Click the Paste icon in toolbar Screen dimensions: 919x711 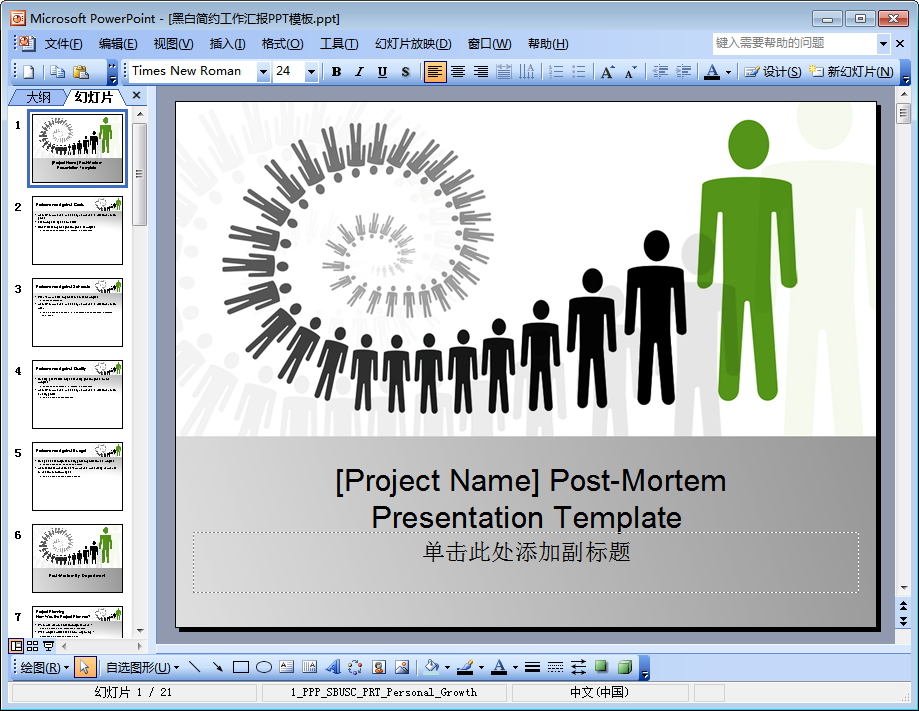[x=81, y=72]
